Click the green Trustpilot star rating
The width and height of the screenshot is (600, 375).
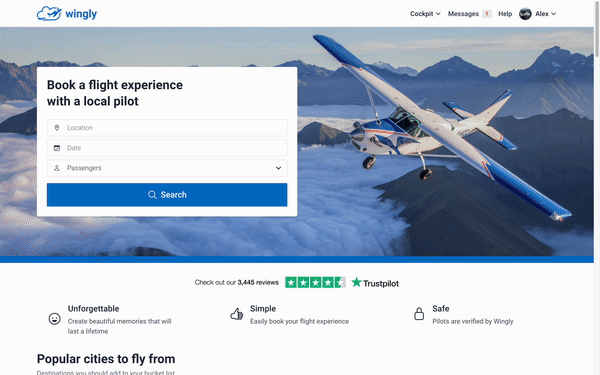(x=315, y=282)
